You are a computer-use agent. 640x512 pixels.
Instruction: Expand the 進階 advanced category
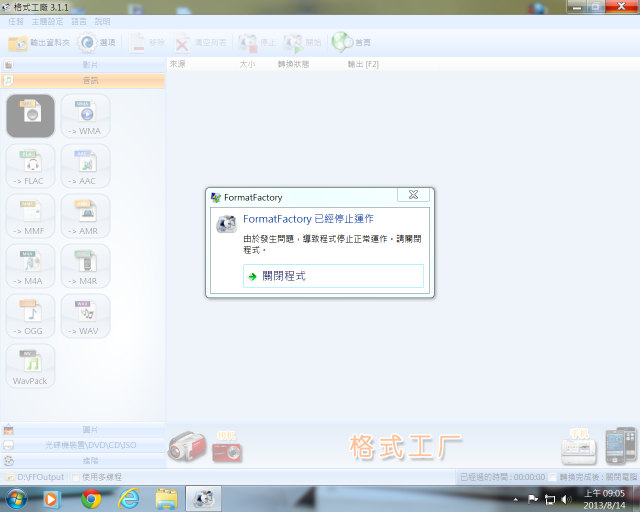pos(83,461)
